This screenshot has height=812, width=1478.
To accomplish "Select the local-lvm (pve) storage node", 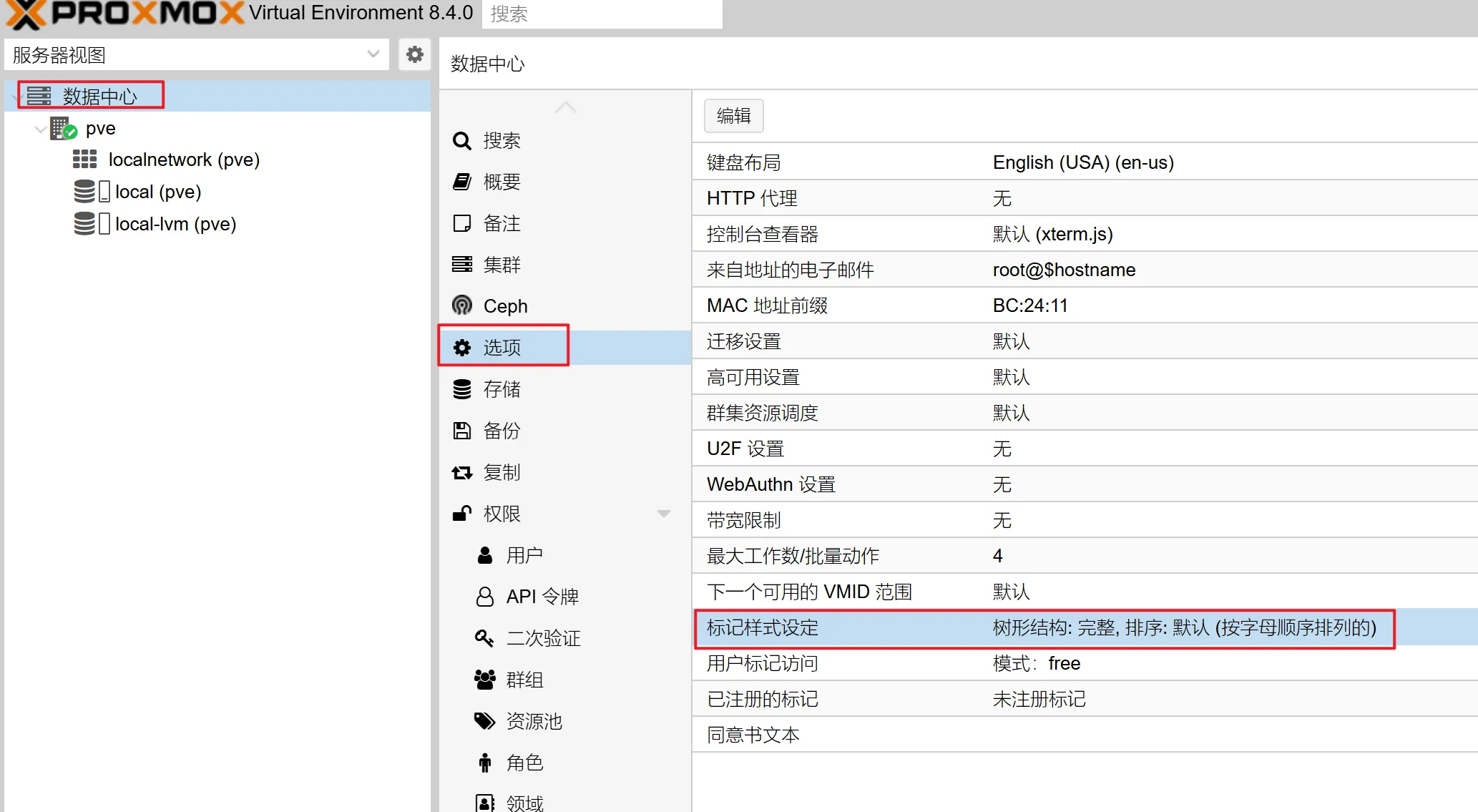I will click(x=175, y=223).
